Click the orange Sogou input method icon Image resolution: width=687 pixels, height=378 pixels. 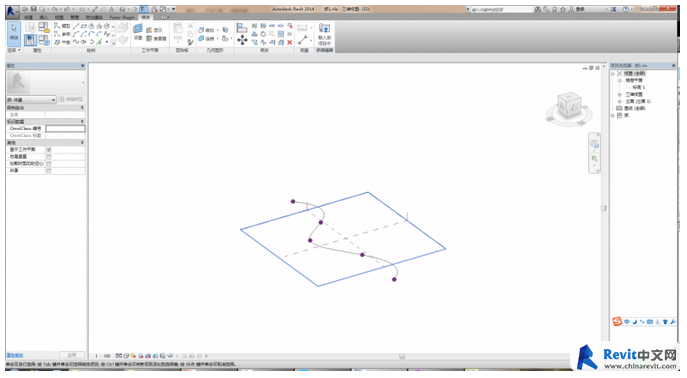(x=616, y=321)
